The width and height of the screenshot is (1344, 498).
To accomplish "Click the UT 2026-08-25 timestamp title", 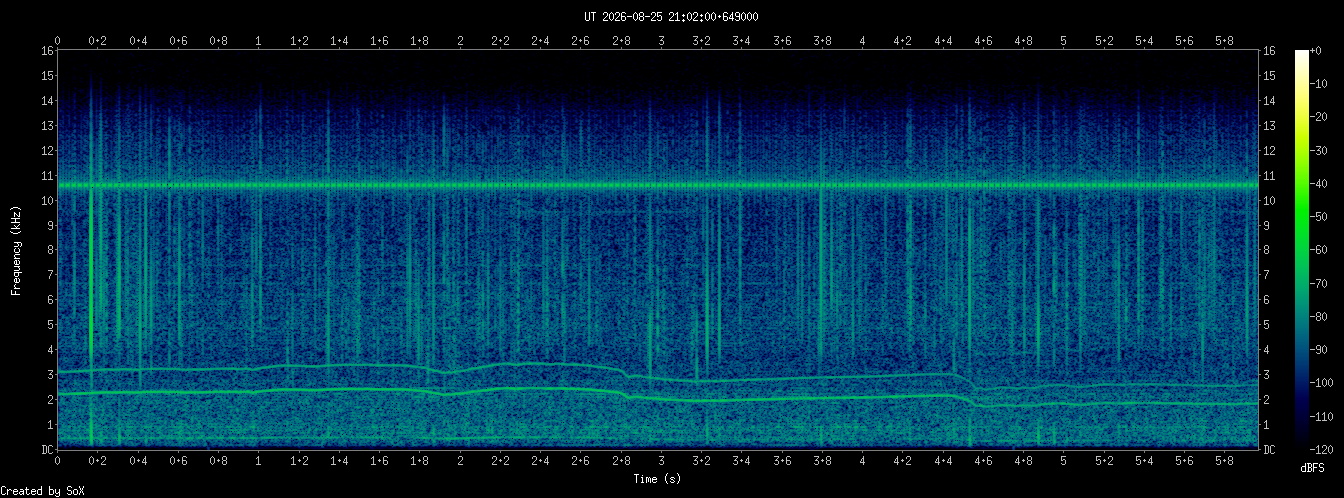I will point(671,17).
